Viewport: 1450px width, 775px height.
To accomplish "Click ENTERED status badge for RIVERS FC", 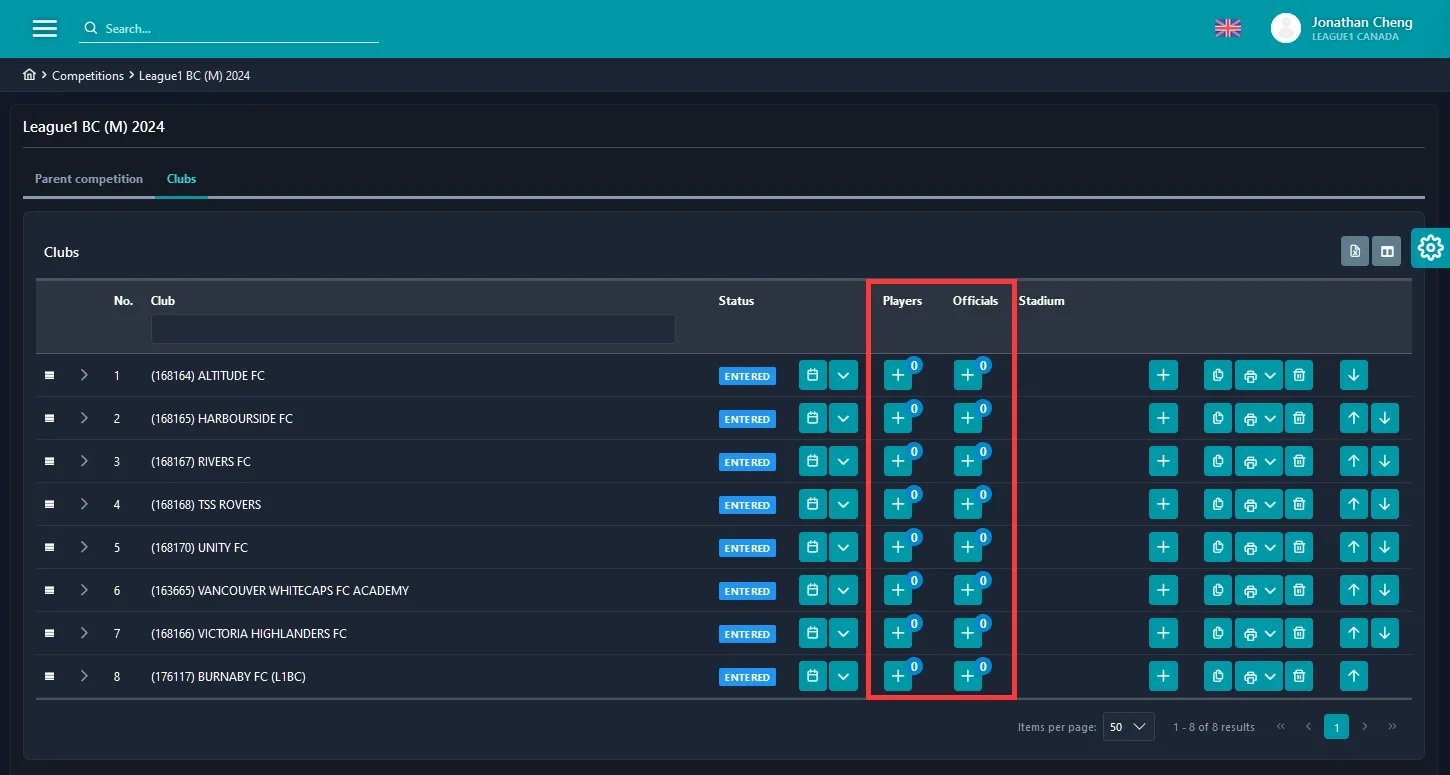I will click(x=747, y=462).
